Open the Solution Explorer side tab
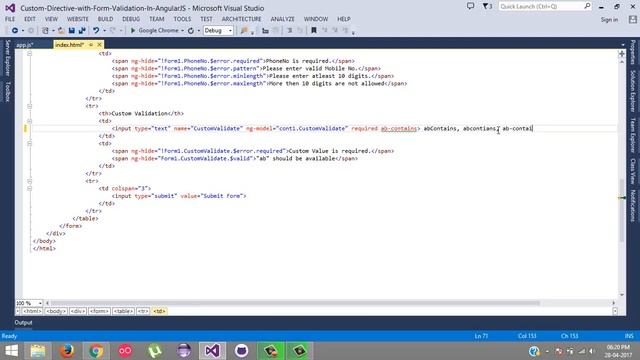 633,91
